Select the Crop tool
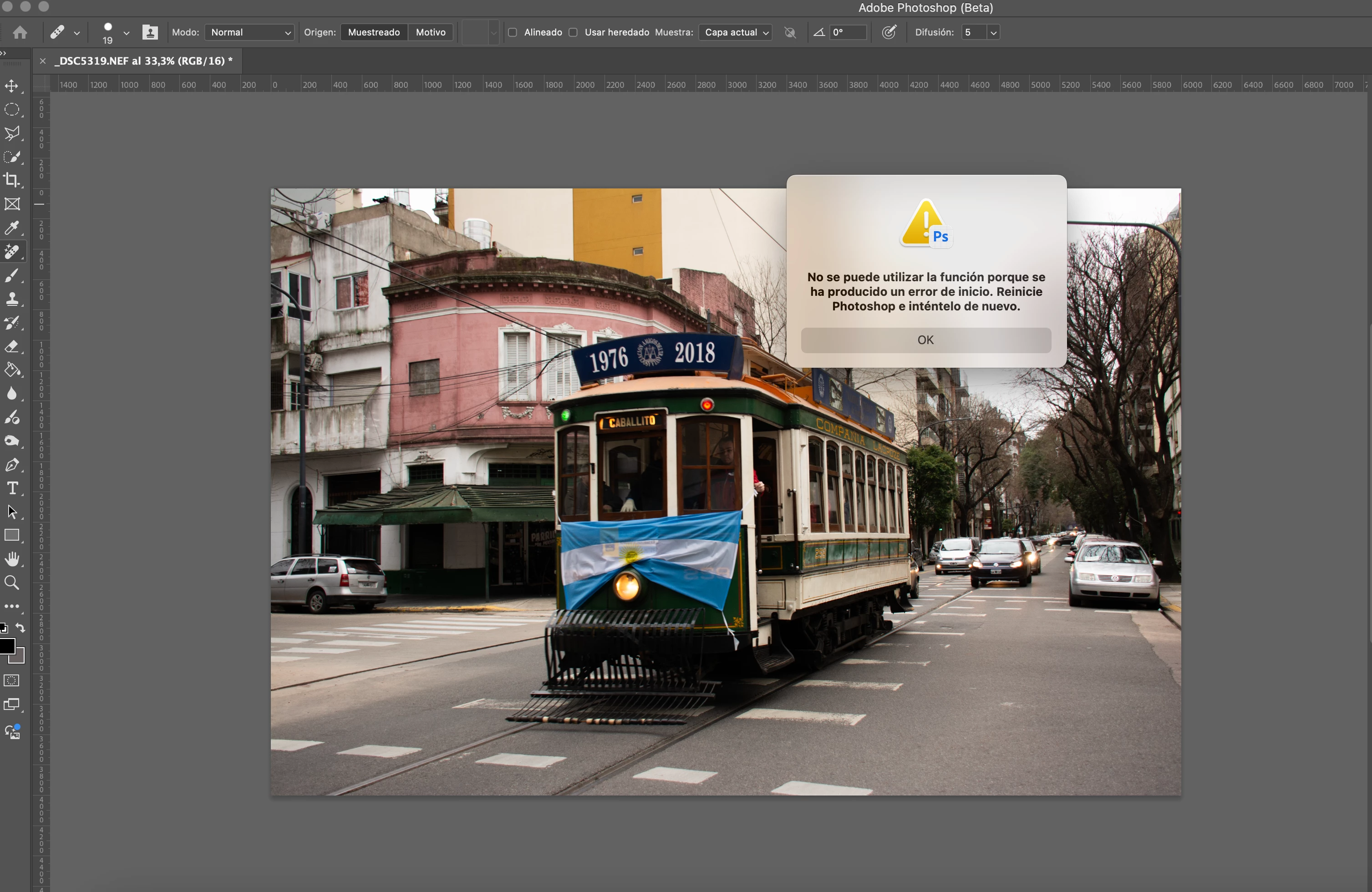 click(x=11, y=180)
